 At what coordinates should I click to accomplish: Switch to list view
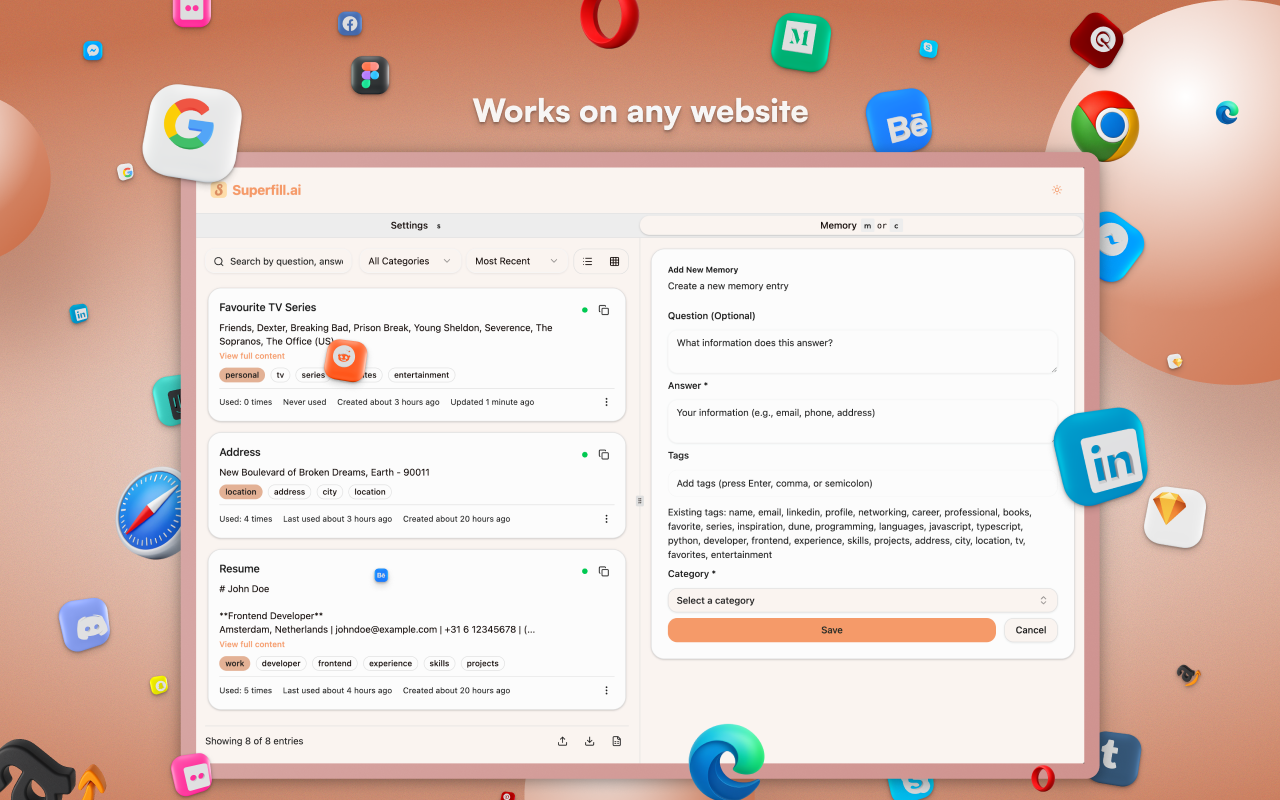pyautogui.click(x=588, y=261)
